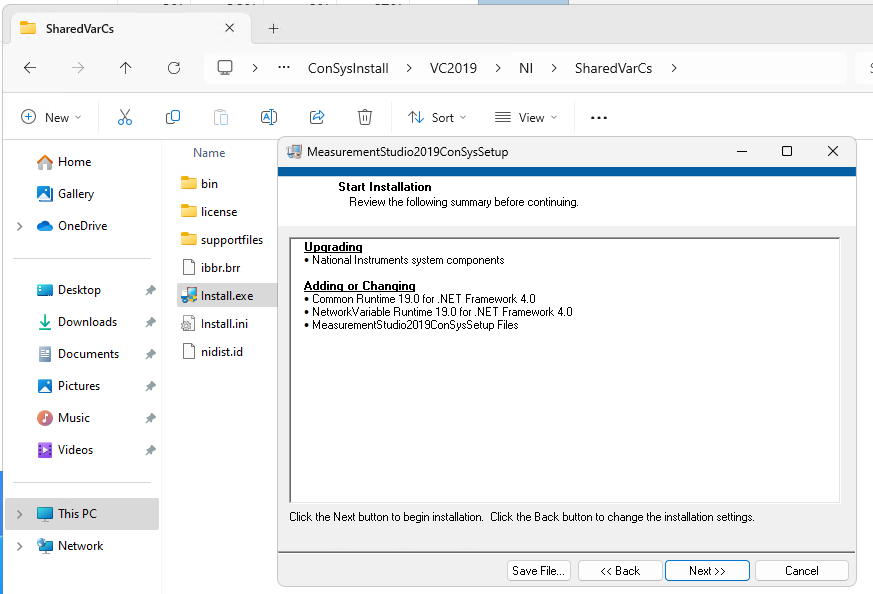This screenshot has width=873, height=594.
Task: Click the Share icon in toolbar
Action: tap(317, 117)
